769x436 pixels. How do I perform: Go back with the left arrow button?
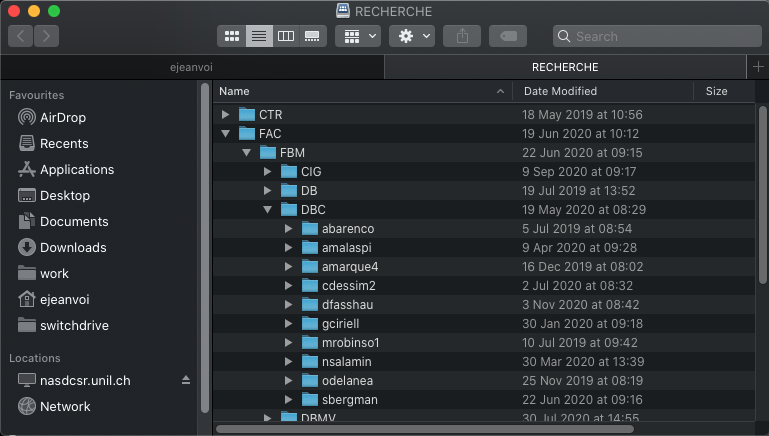coord(20,36)
